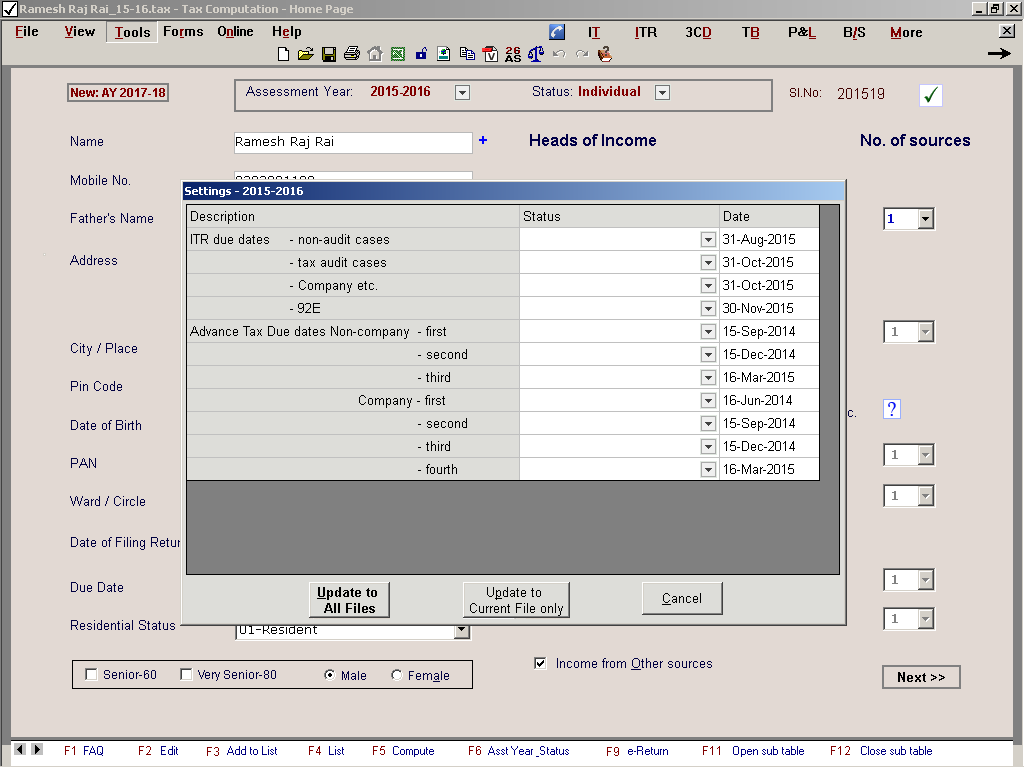Click the blue plus next to Name

tap(483, 141)
